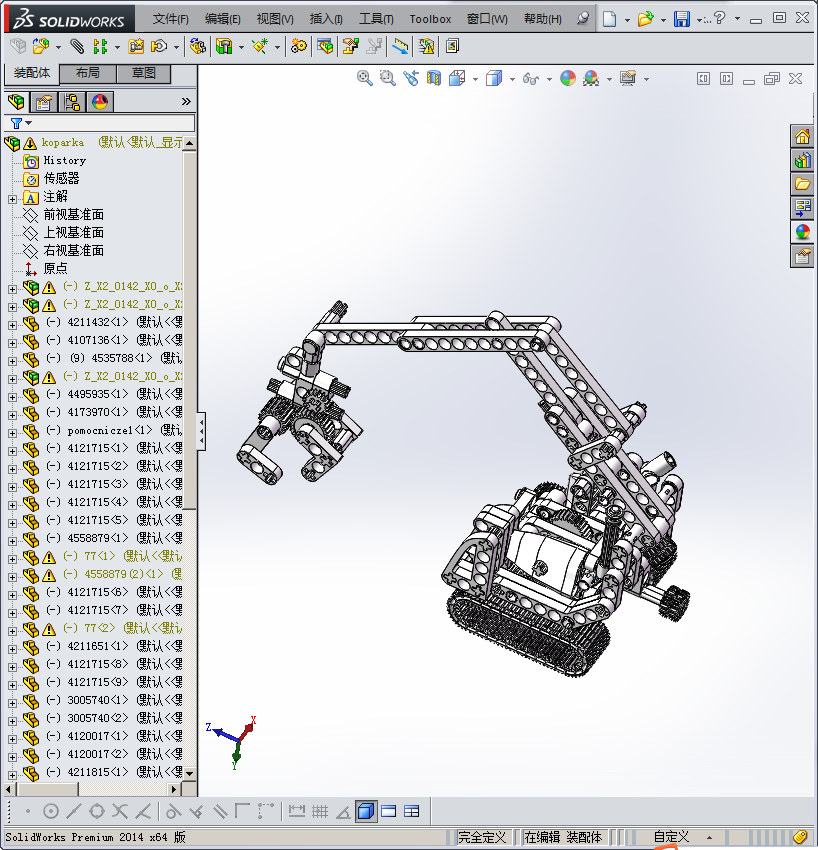Image resolution: width=818 pixels, height=850 pixels.
Task: Open the 工具(T) menu
Action: (376, 19)
